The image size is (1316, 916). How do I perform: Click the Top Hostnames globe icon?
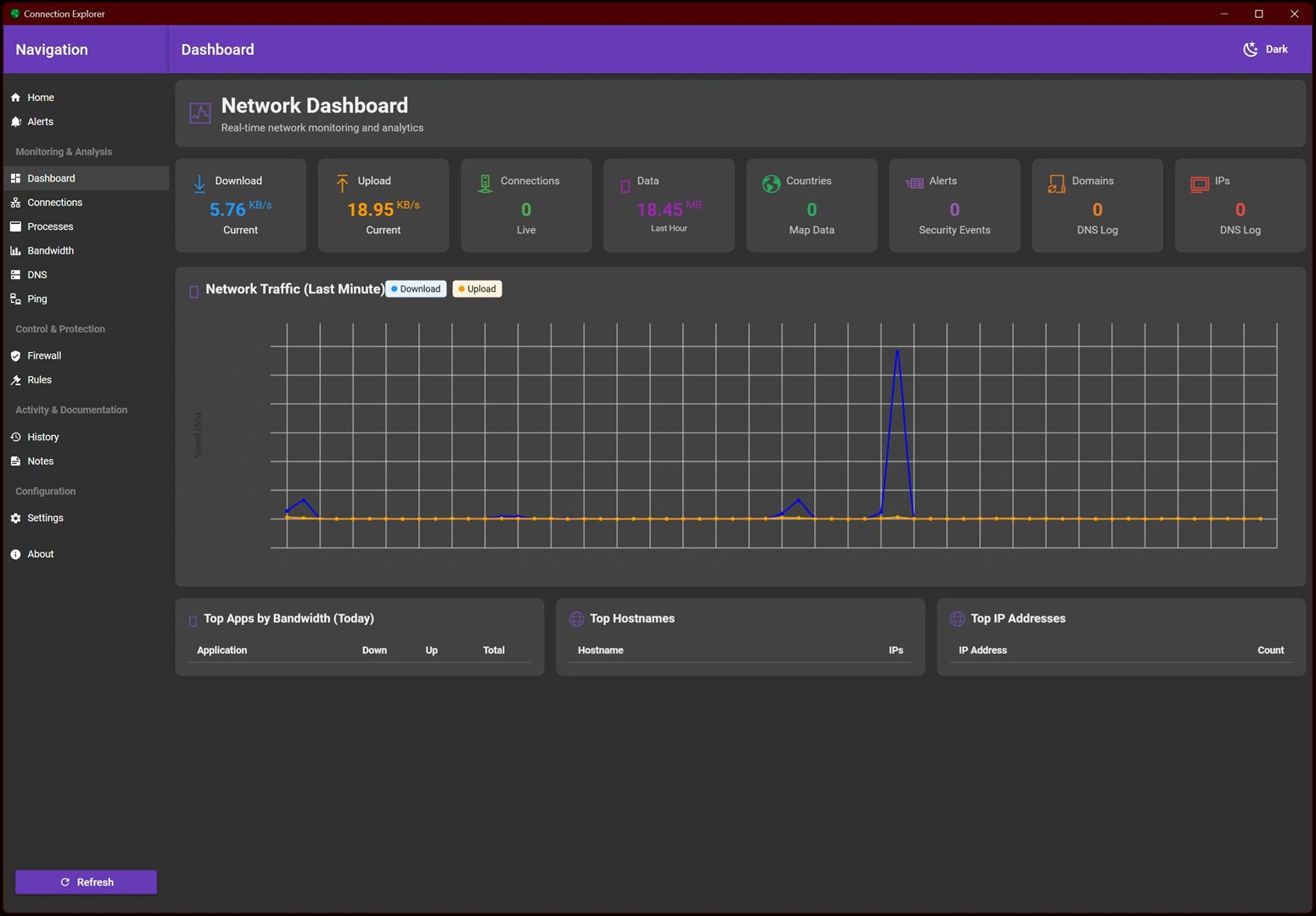[576, 619]
